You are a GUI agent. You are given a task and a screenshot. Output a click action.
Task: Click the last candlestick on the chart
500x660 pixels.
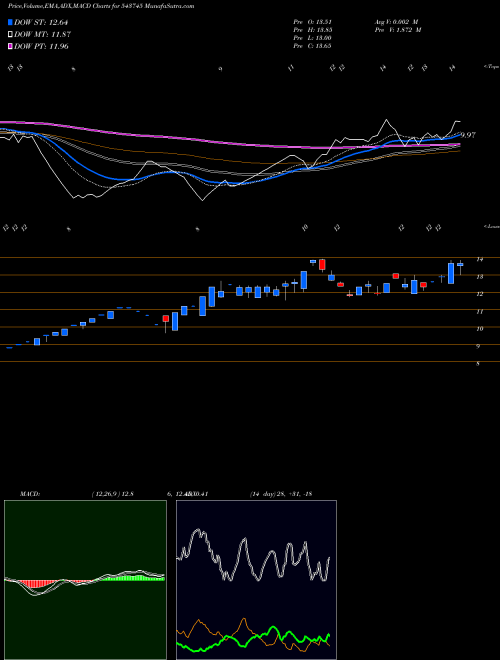point(460,265)
